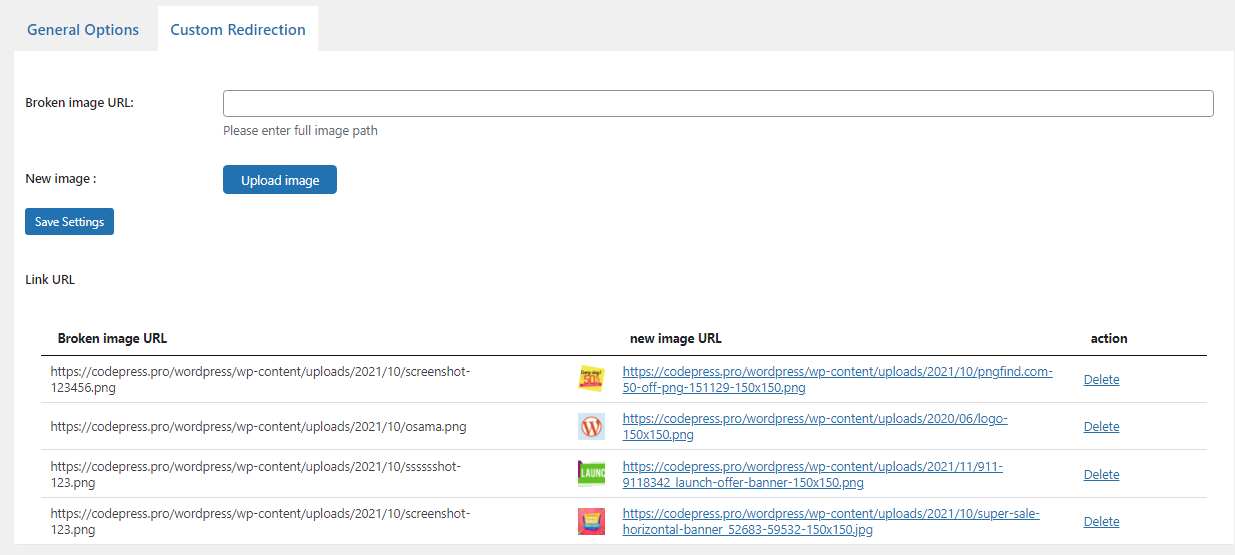Click the WordPress logo thumbnail

(591, 427)
